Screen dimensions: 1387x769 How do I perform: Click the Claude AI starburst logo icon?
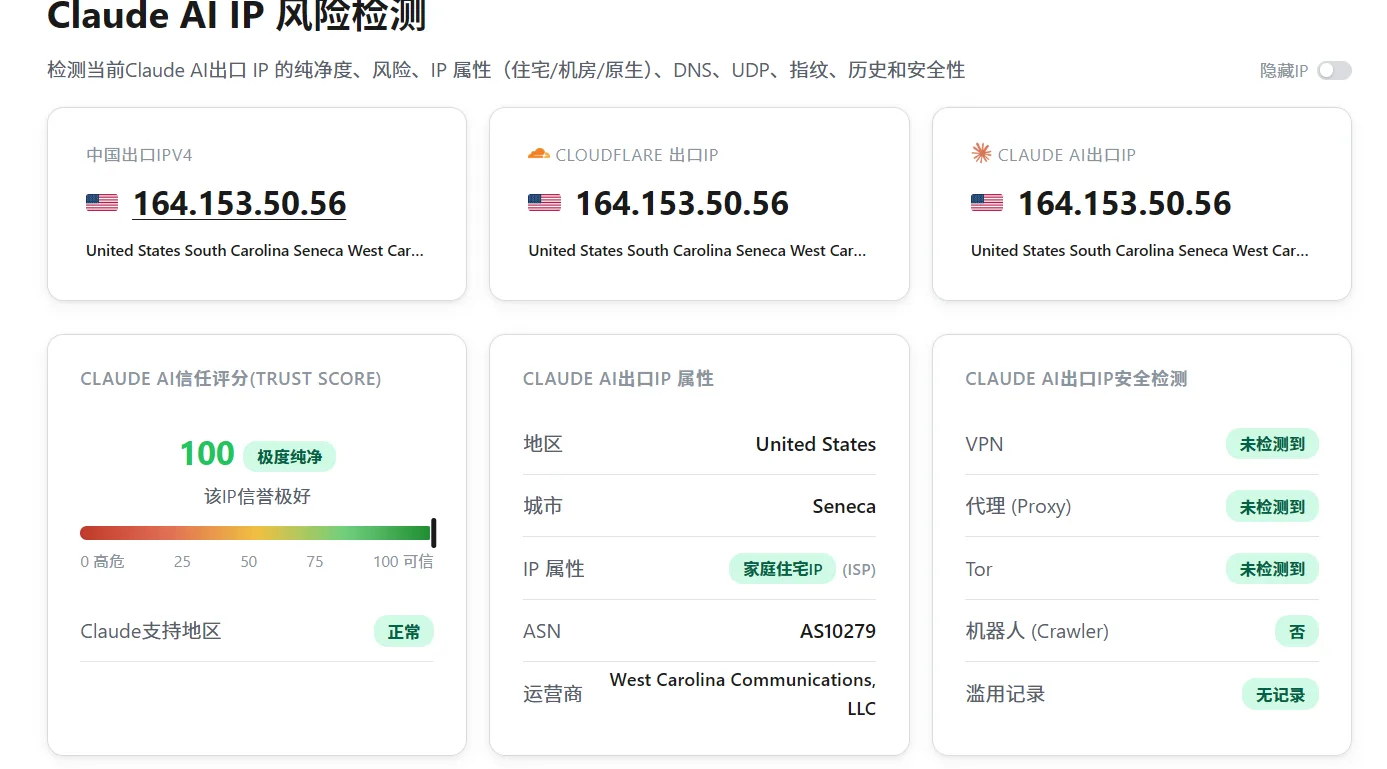tap(981, 153)
